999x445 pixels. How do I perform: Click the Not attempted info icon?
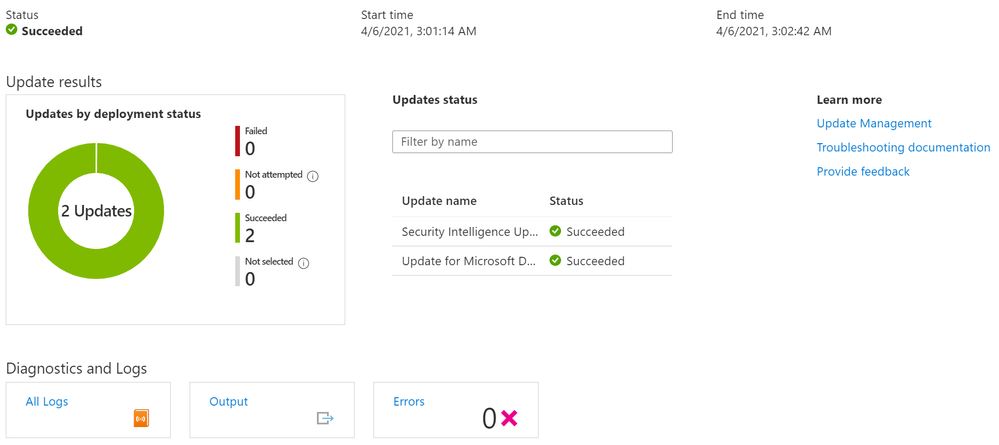tap(313, 176)
